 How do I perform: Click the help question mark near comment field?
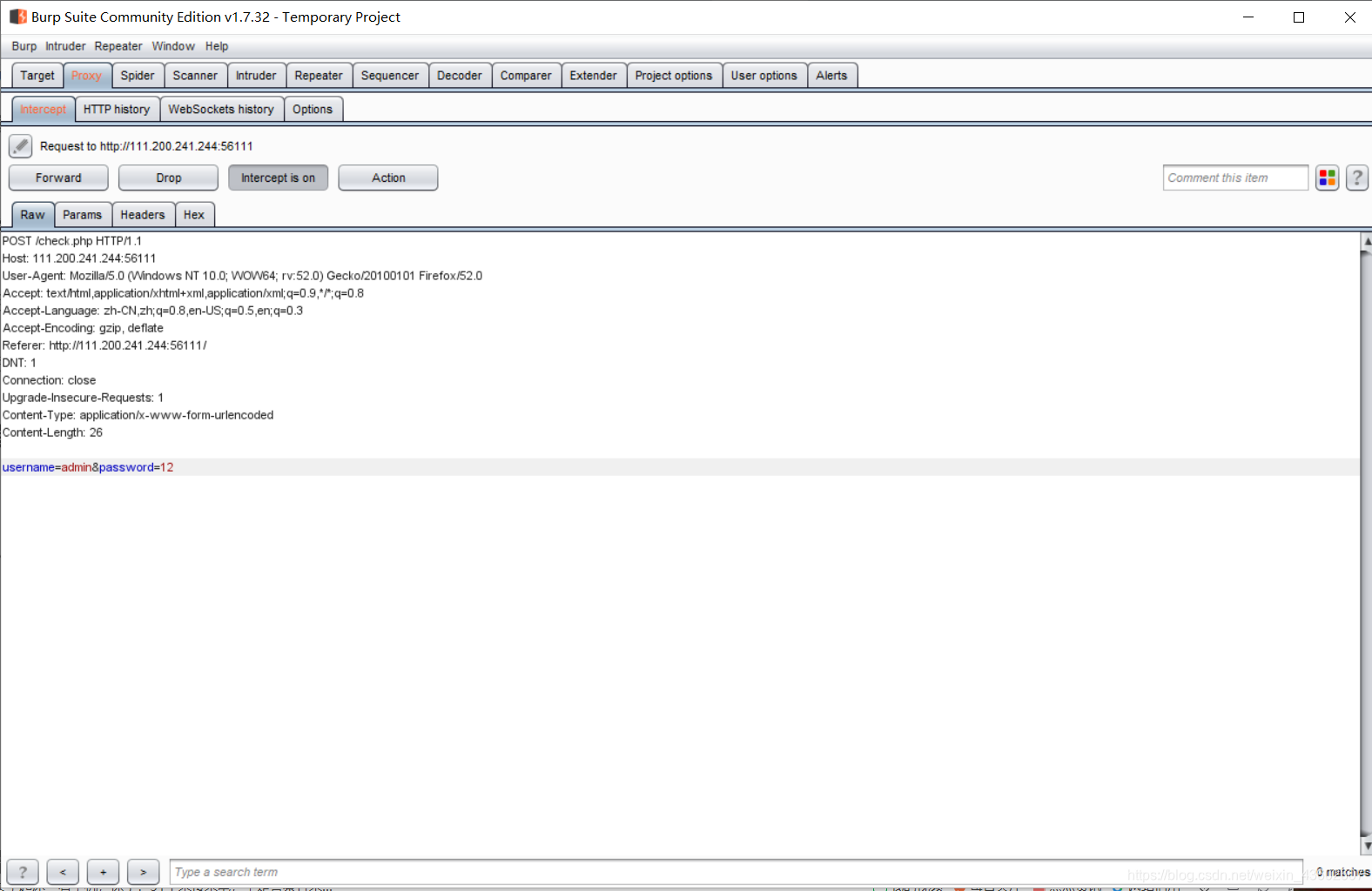click(x=1357, y=178)
